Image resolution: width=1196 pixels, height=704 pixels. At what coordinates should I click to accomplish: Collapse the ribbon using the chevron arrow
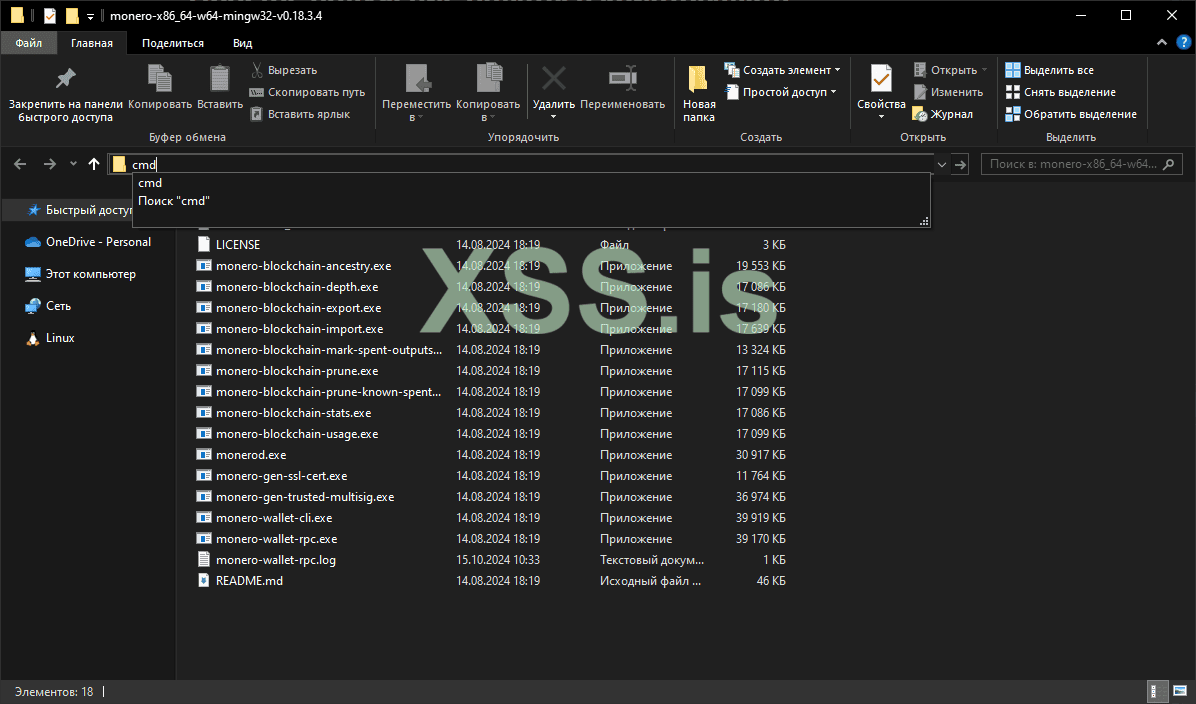1162,42
